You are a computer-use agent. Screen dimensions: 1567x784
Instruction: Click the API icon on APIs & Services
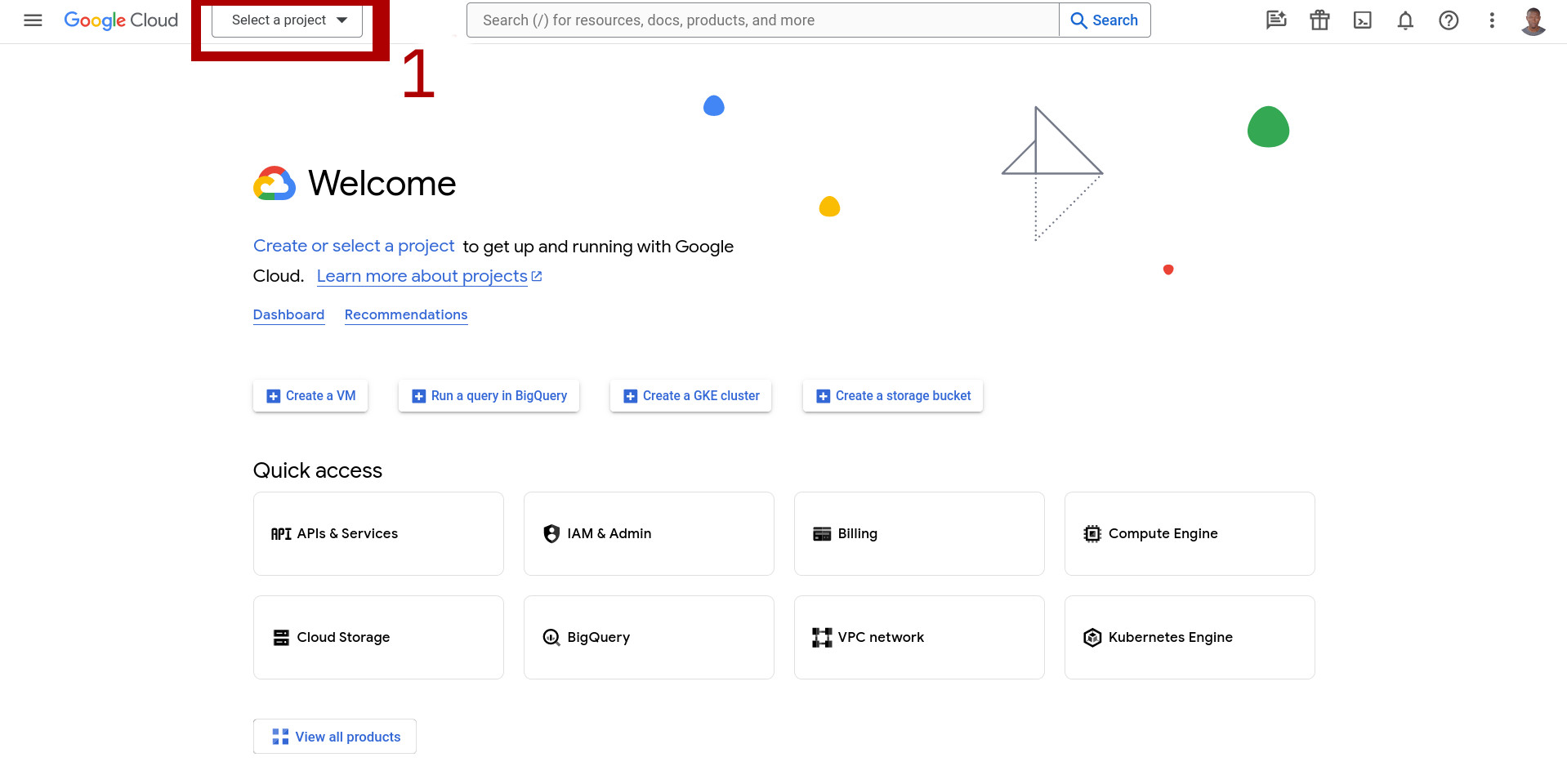[x=281, y=534]
